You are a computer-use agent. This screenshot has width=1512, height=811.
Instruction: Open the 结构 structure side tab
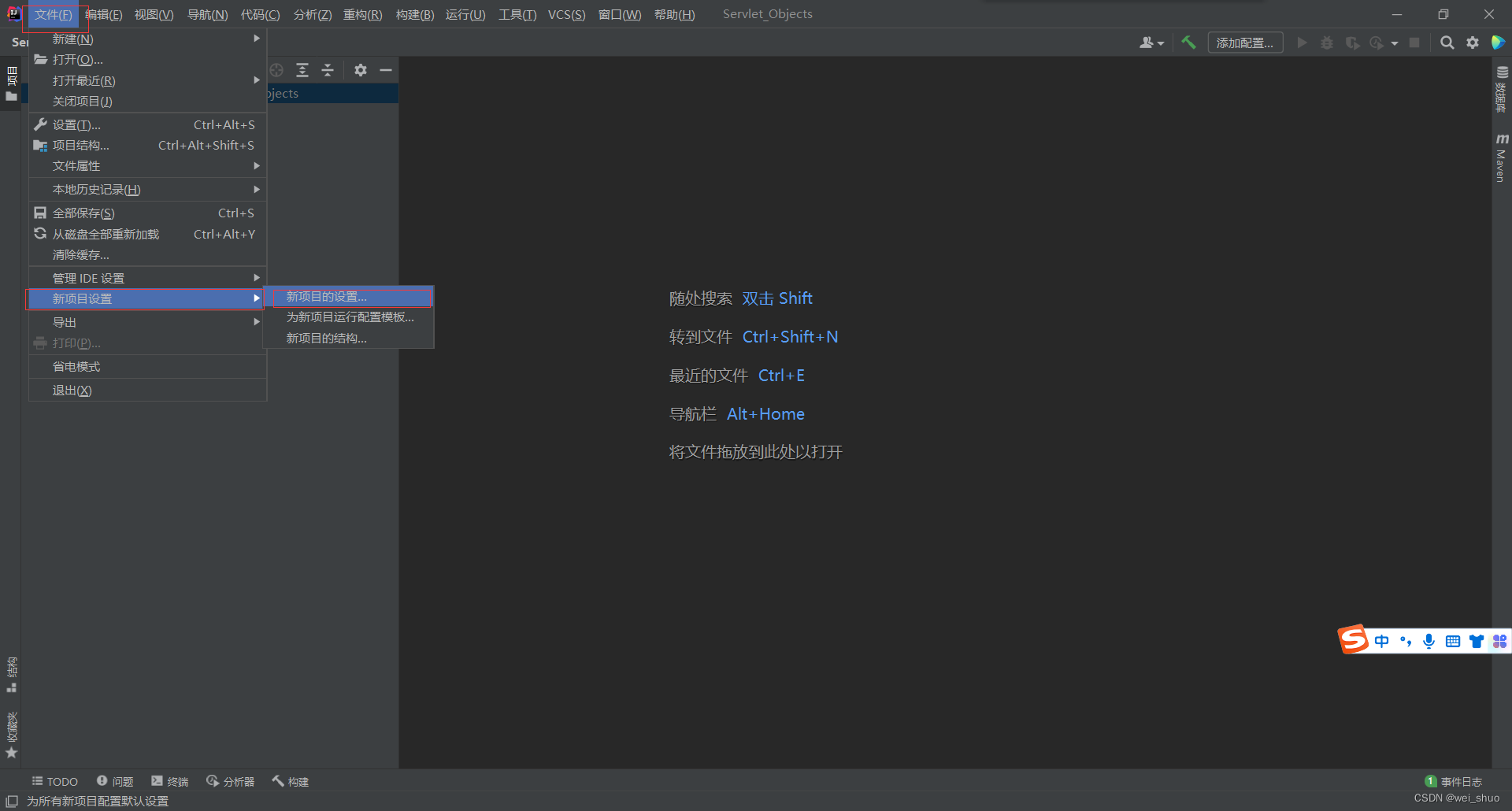click(11, 675)
